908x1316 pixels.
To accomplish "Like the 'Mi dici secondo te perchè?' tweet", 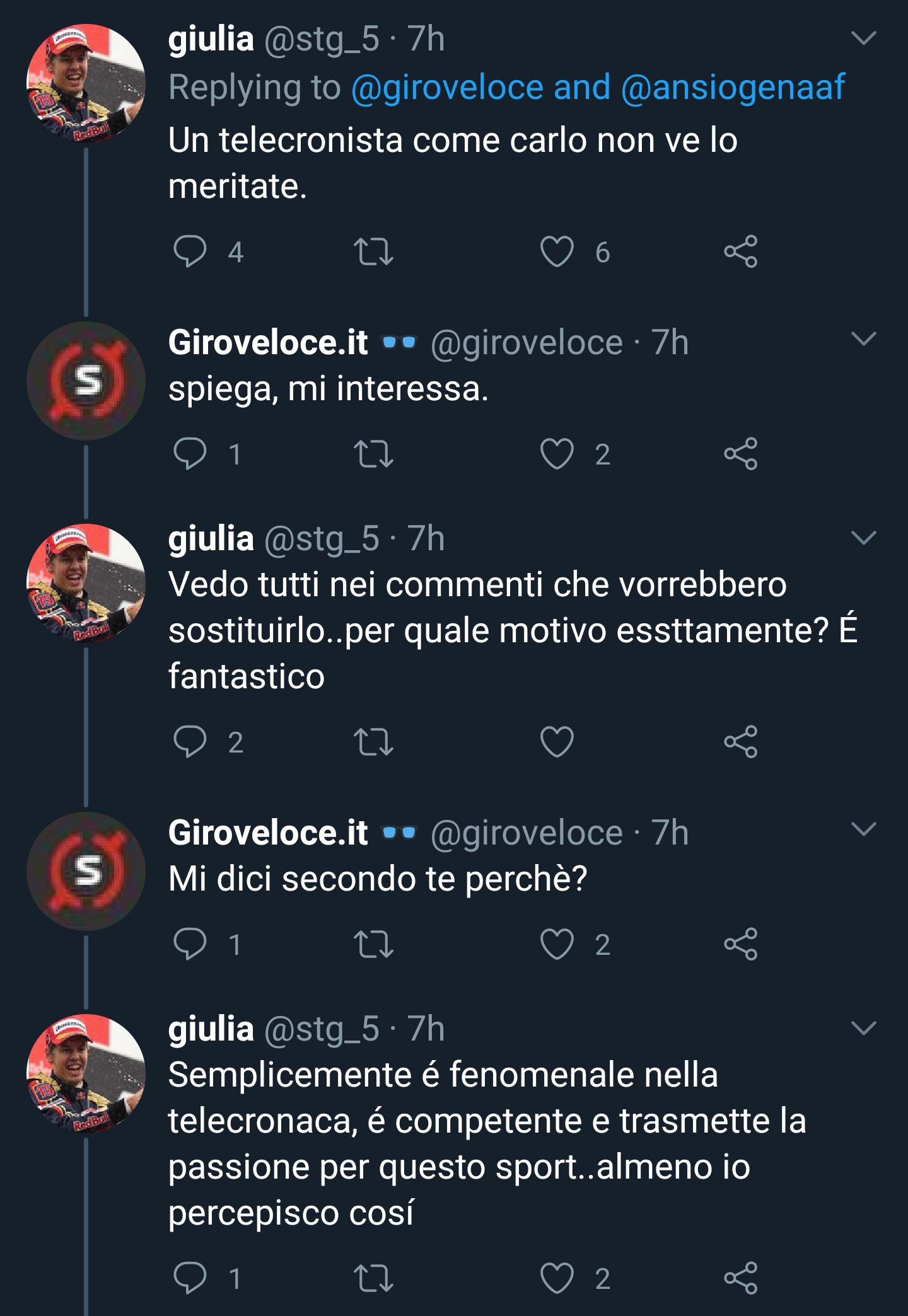I will pyautogui.click(x=557, y=944).
